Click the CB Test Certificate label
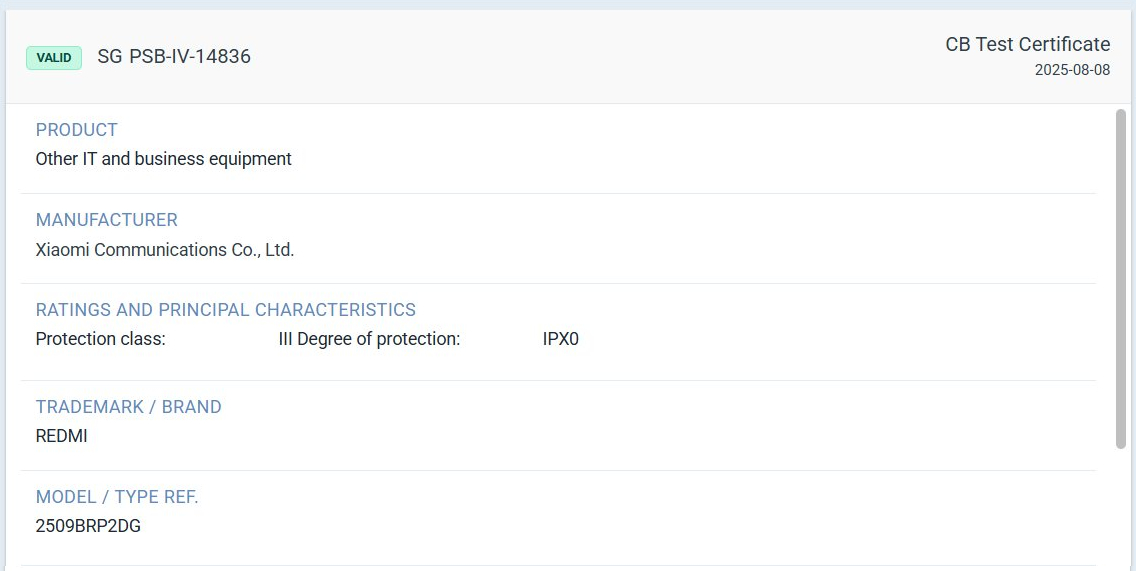Image resolution: width=1136 pixels, height=571 pixels. tap(1027, 44)
